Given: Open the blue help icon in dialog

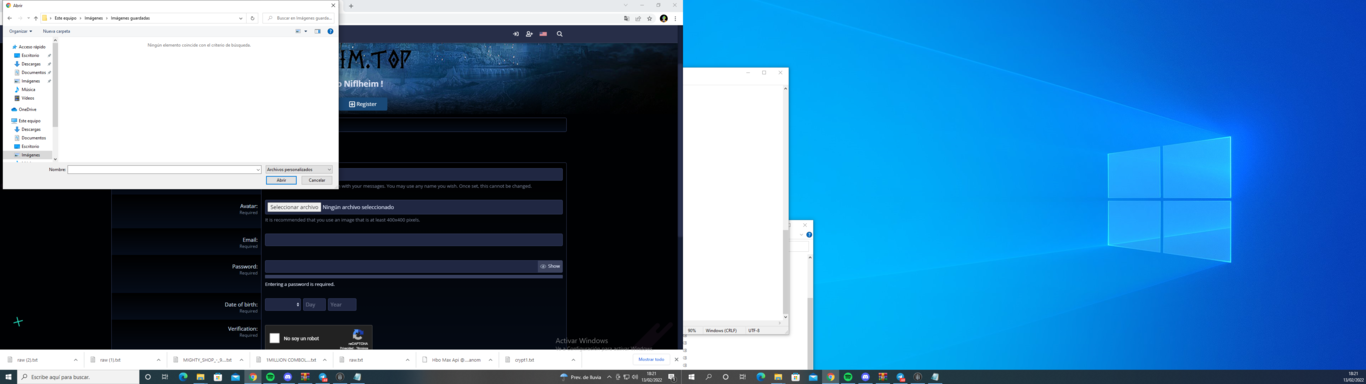Looking at the screenshot, I should point(330,31).
